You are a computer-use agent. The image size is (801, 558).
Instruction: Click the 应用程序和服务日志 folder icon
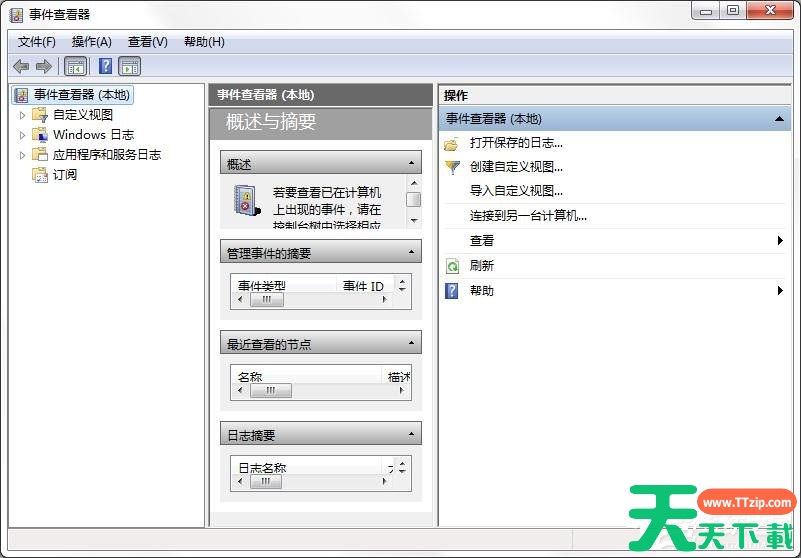(40, 154)
